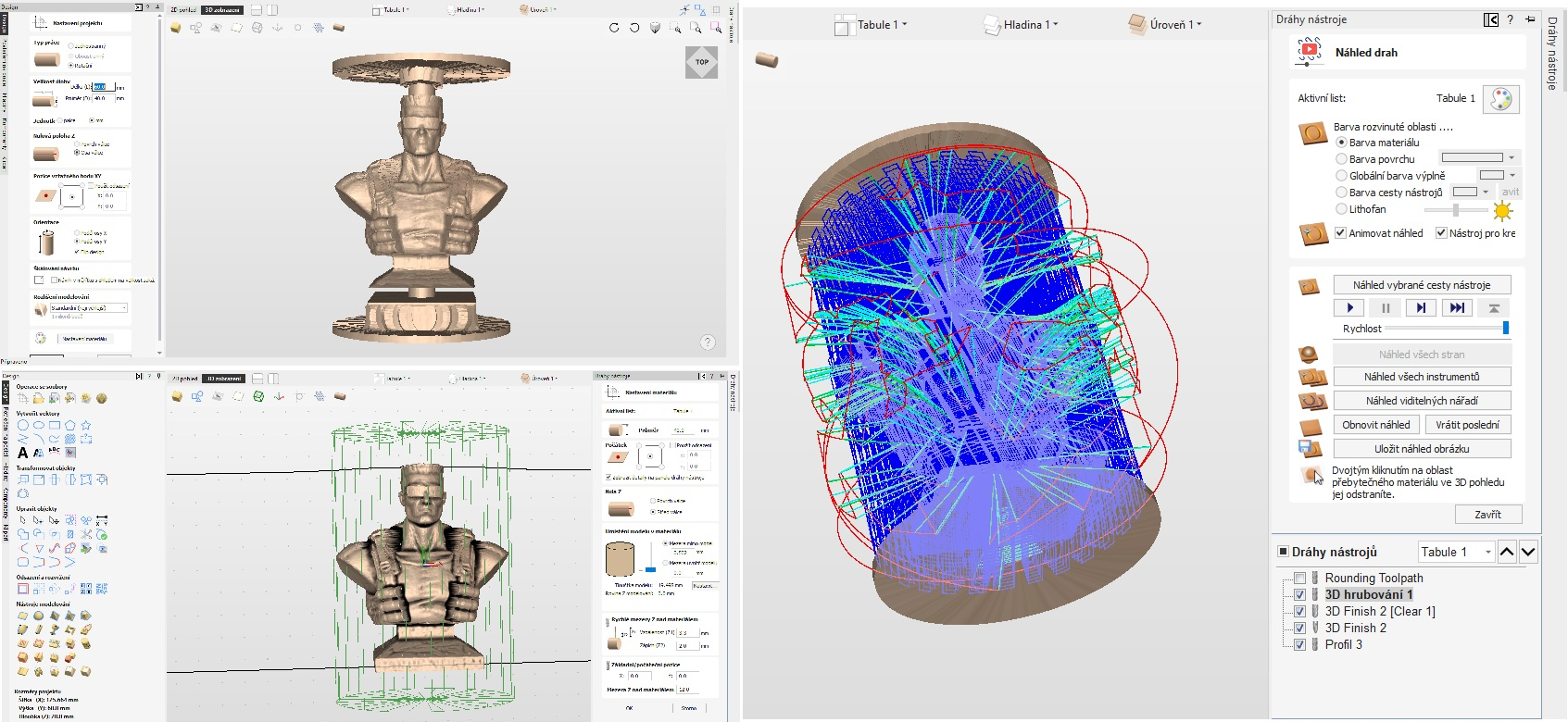
Task: Click the dome shape modeling tool icon
Action: (39, 616)
